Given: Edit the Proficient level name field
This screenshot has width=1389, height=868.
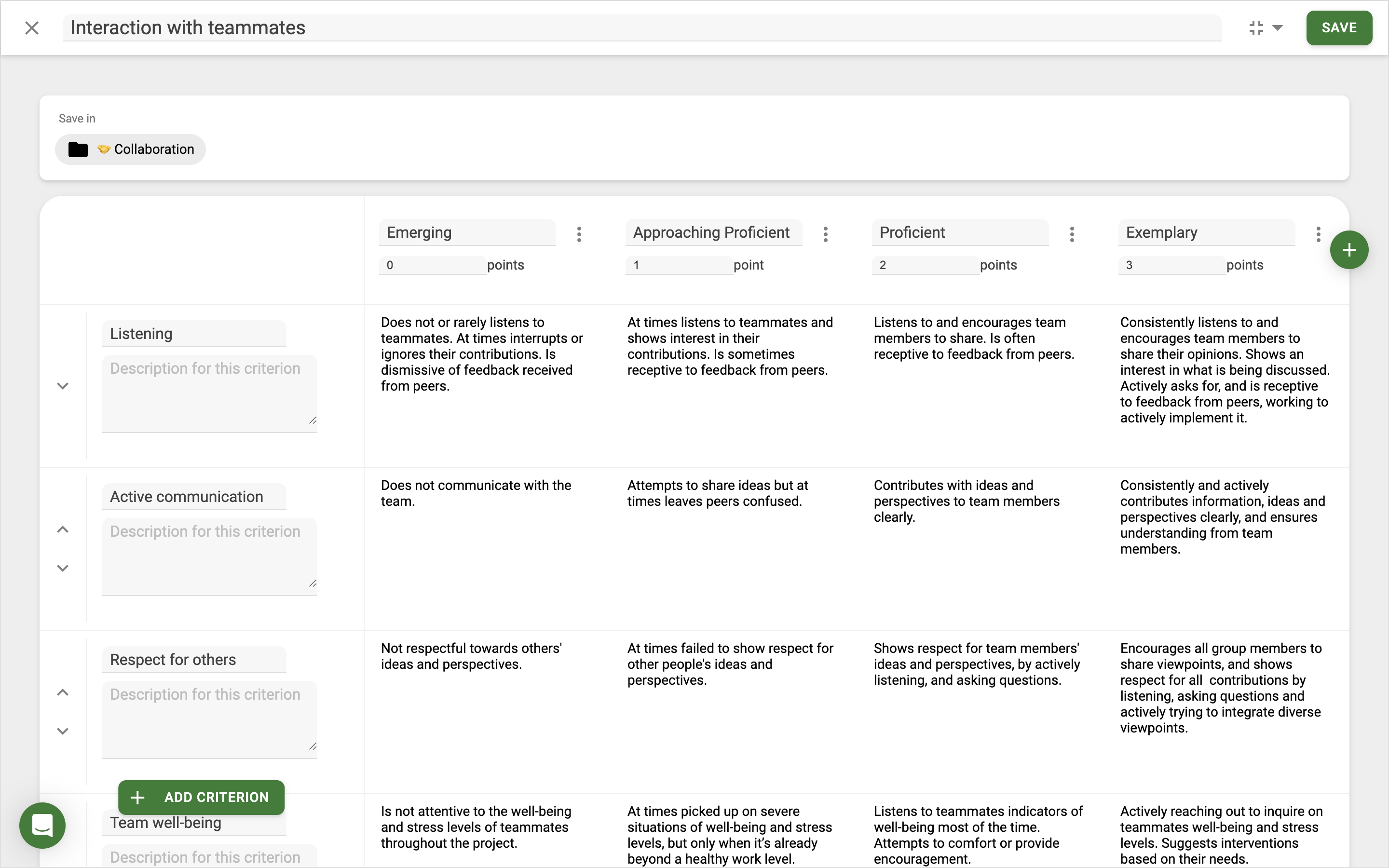Looking at the screenshot, I should pyautogui.click(x=960, y=232).
